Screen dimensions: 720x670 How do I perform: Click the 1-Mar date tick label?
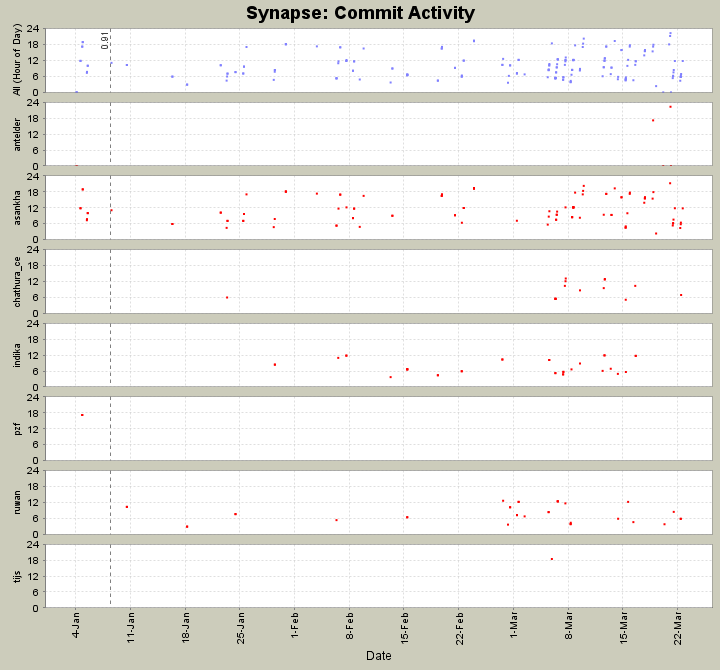[513, 625]
